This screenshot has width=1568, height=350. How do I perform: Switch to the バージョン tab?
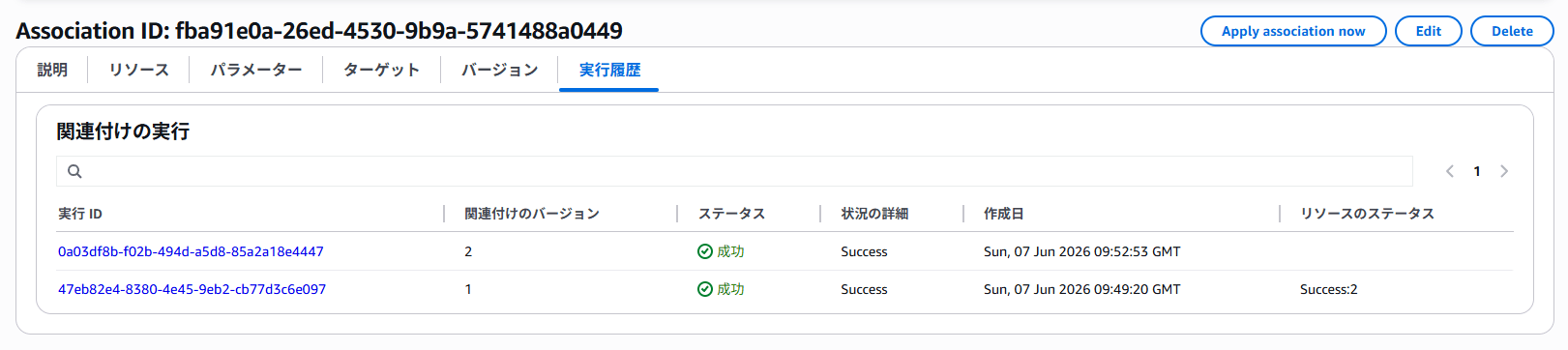[499, 70]
